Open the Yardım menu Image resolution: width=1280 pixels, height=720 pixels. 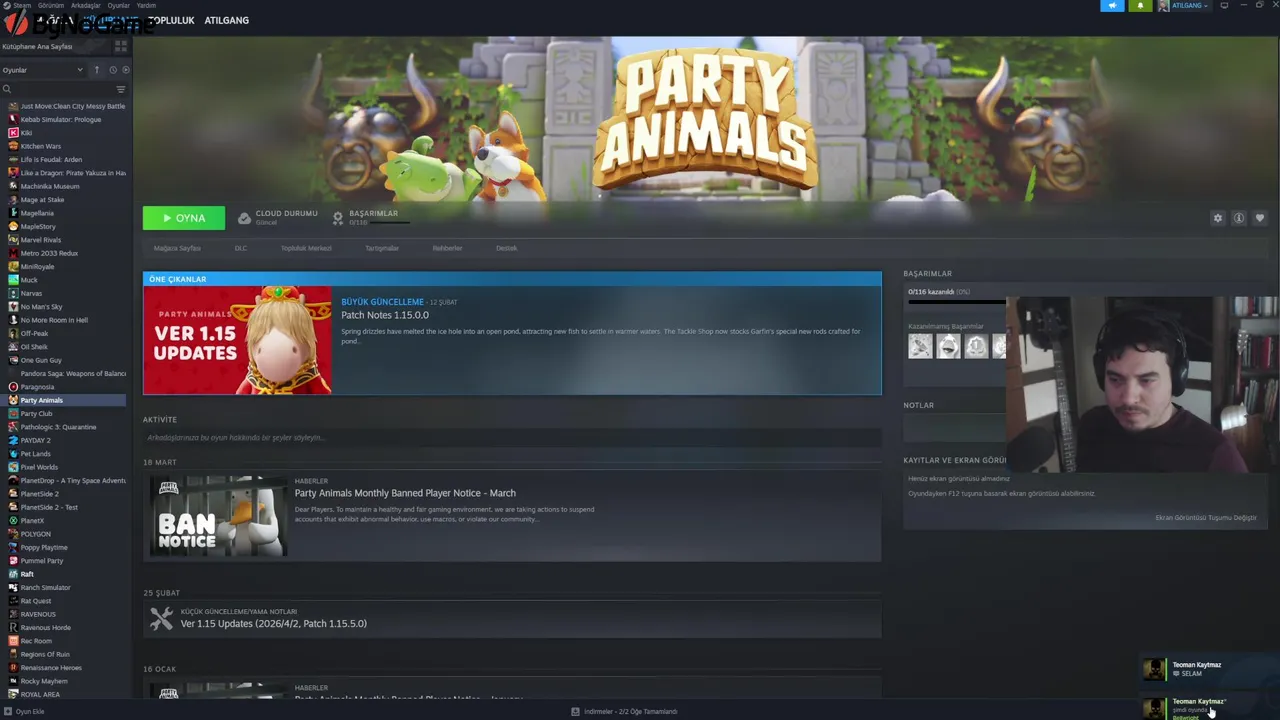[x=146, y=5]
